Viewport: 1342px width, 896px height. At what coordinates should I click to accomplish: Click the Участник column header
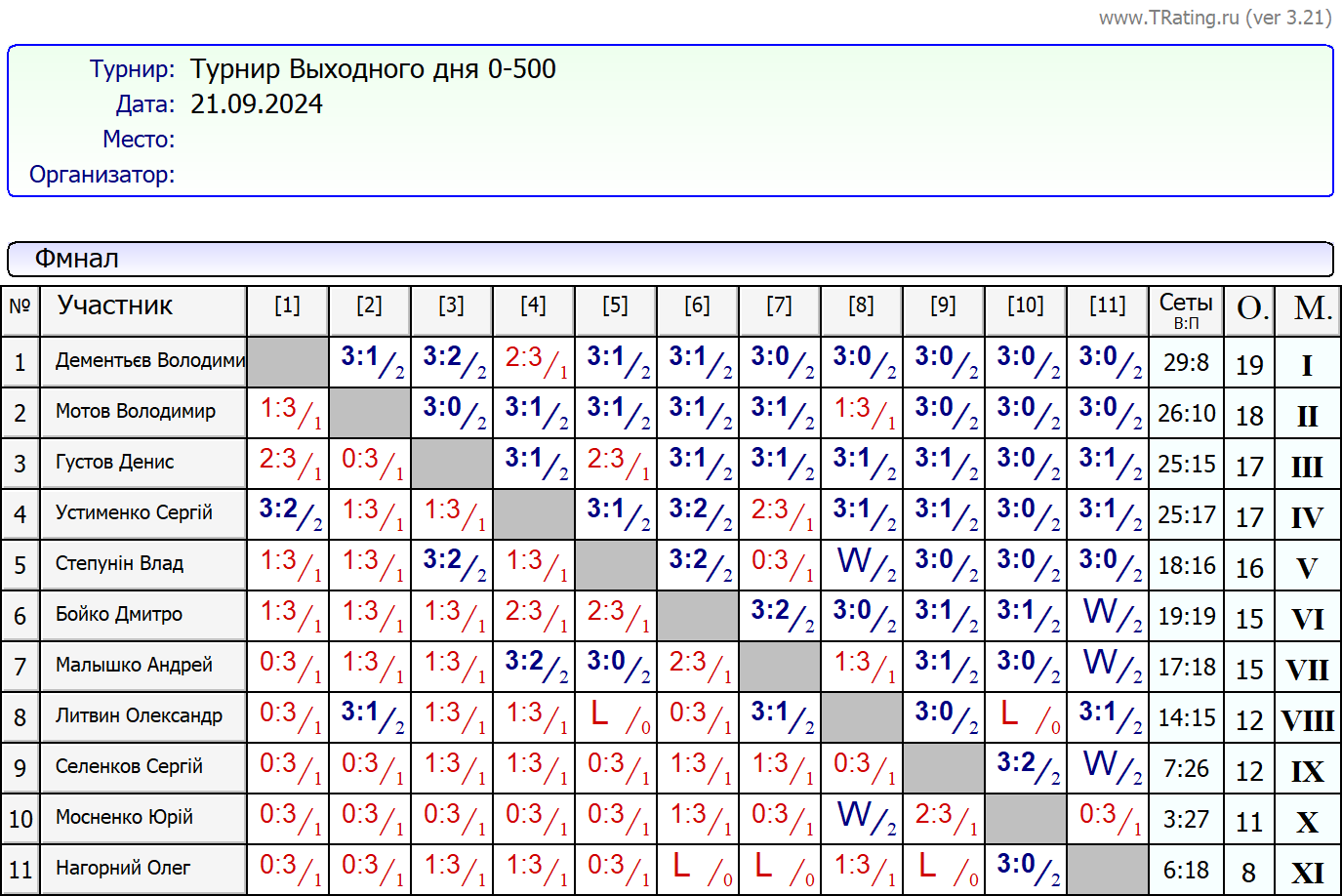pyautogui.click(x=115, y=306)
